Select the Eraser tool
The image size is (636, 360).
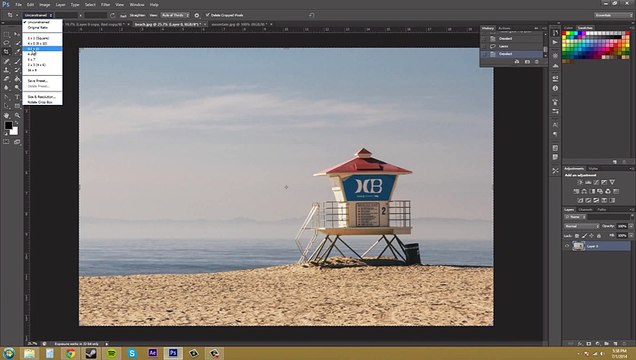(6, 79)
